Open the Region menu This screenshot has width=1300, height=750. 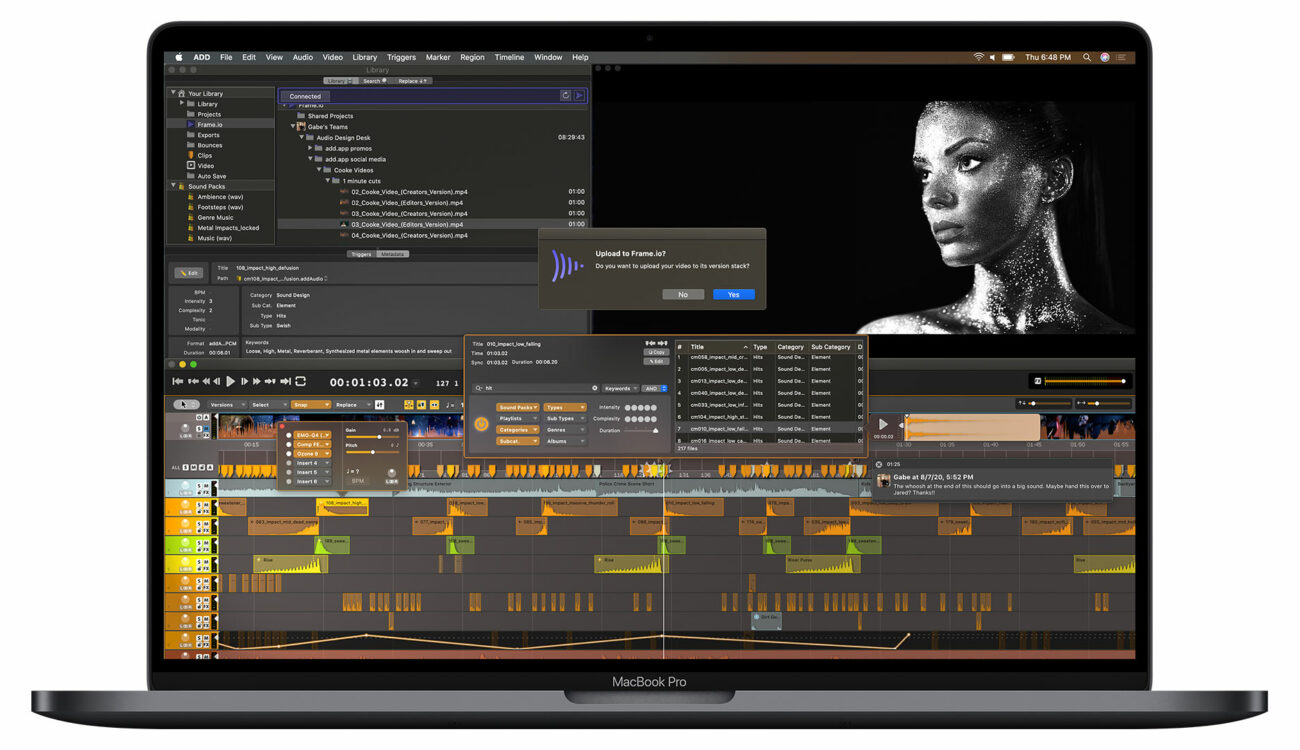(472, 57)
